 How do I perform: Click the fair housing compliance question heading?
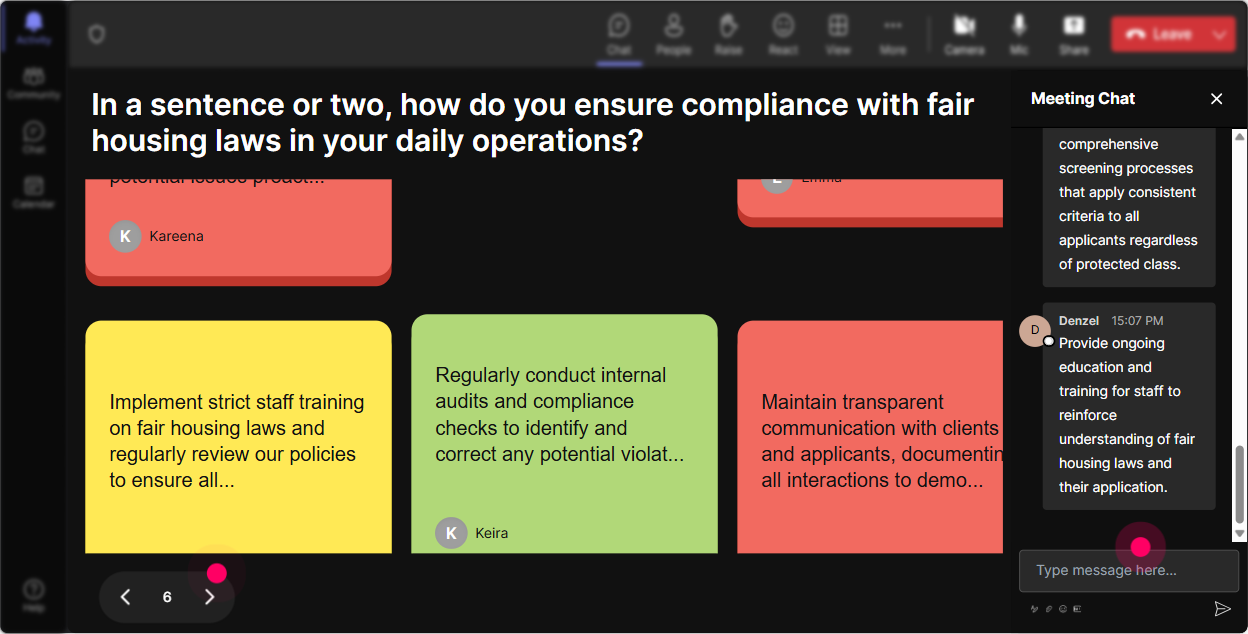[533, 122]
